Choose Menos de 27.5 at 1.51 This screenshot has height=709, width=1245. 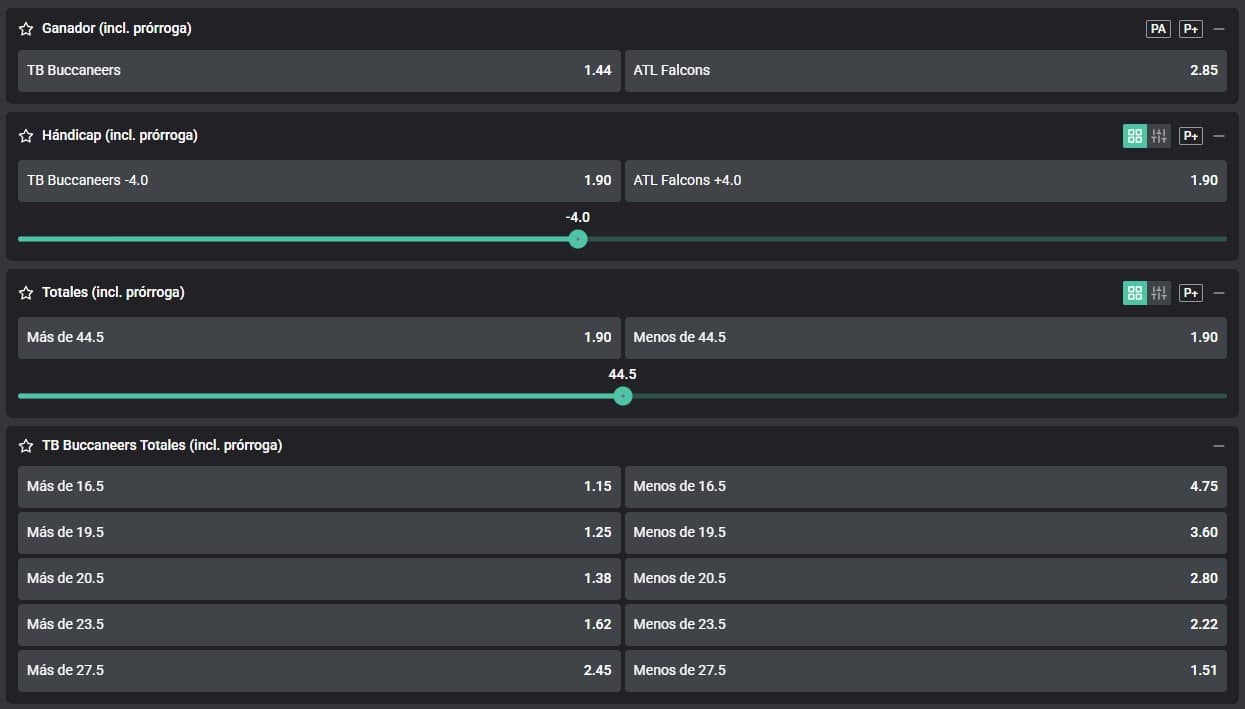coord(925,671)
